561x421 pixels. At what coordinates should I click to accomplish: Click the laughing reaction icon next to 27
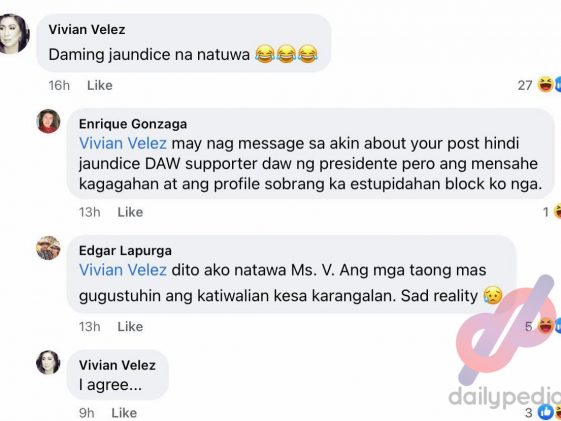point(546,85)
